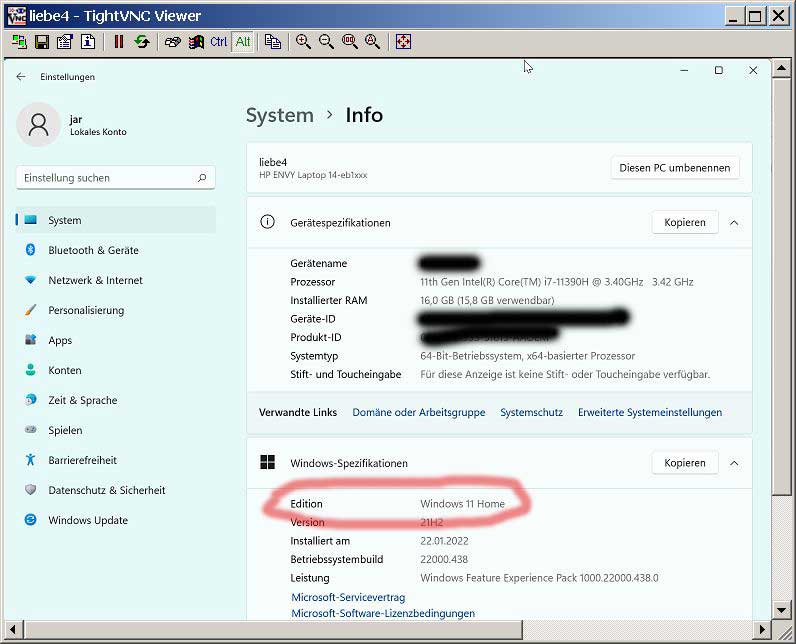Save connection with floppy disk icon
796x644 pixels.
tap(42, 42)
